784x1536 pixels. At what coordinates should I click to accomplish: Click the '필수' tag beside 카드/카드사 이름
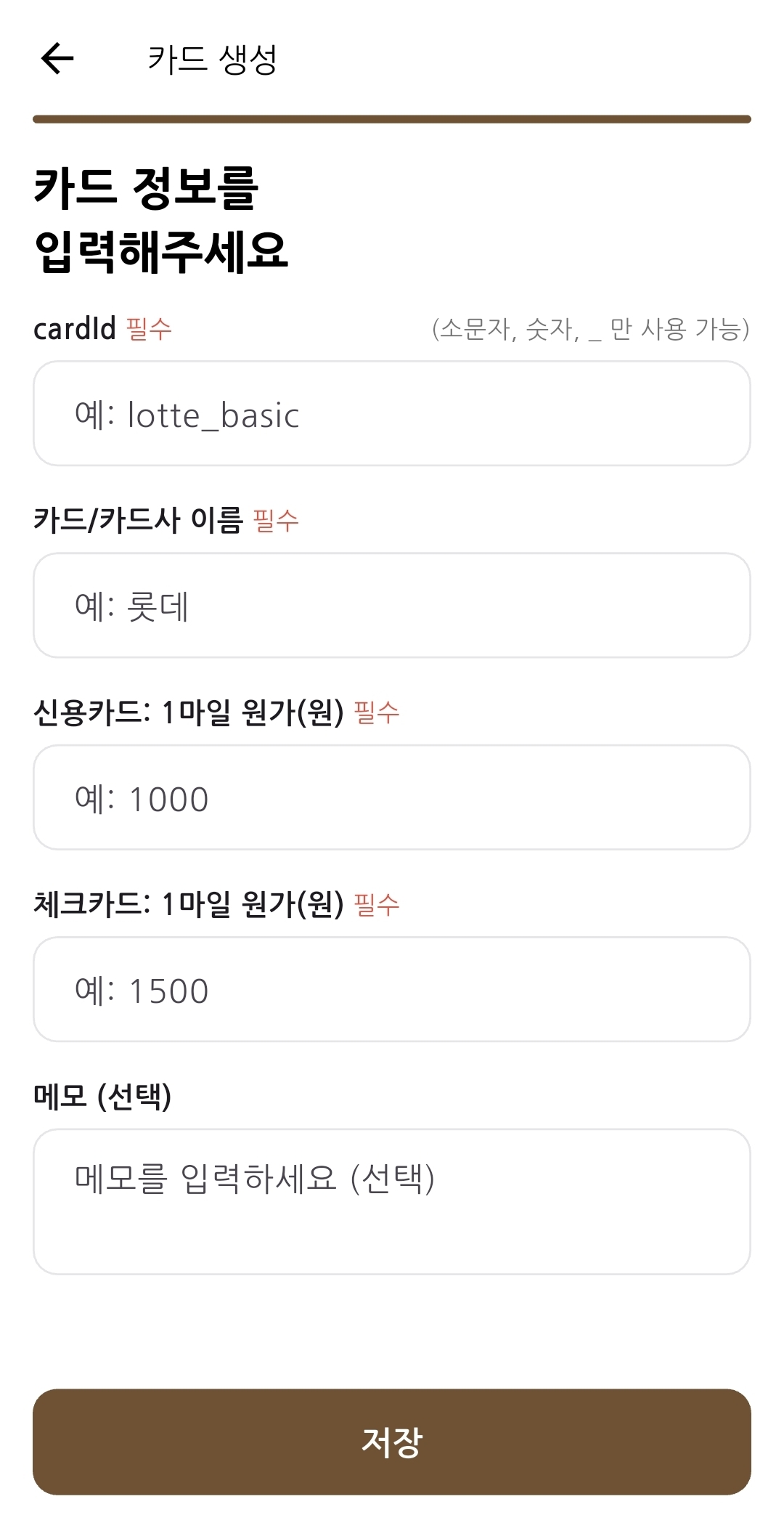tap(276, 521)
